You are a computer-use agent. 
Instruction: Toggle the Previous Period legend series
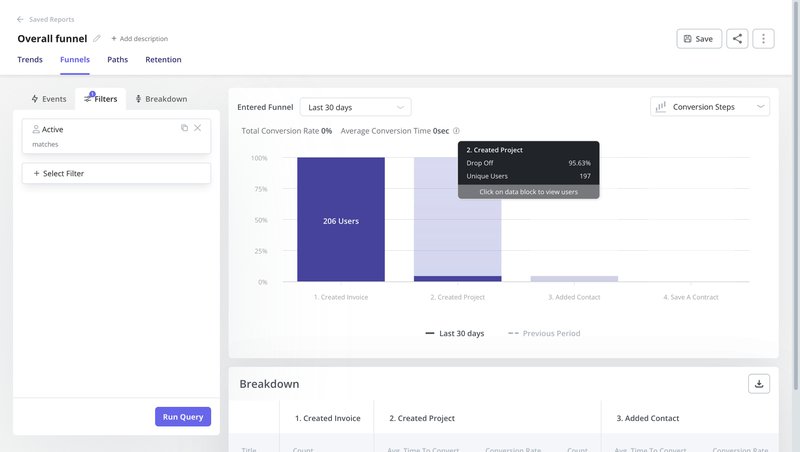tap(544, 333)
